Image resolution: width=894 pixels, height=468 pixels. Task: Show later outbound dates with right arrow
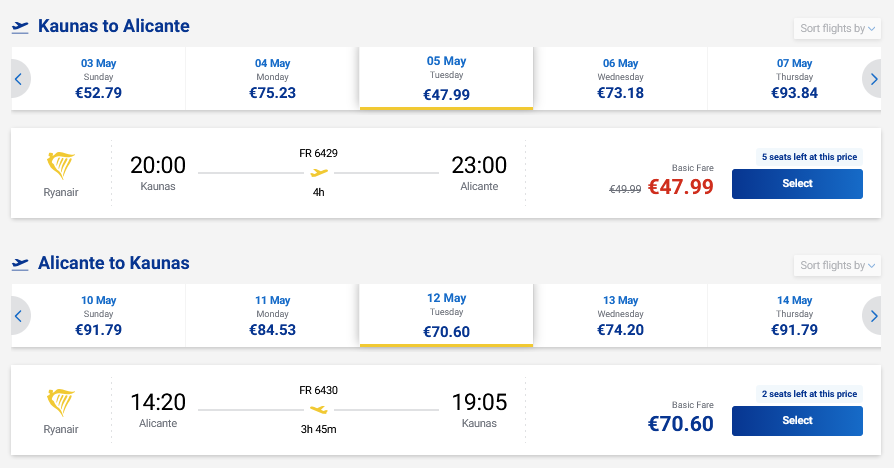[x=873, y=78]
